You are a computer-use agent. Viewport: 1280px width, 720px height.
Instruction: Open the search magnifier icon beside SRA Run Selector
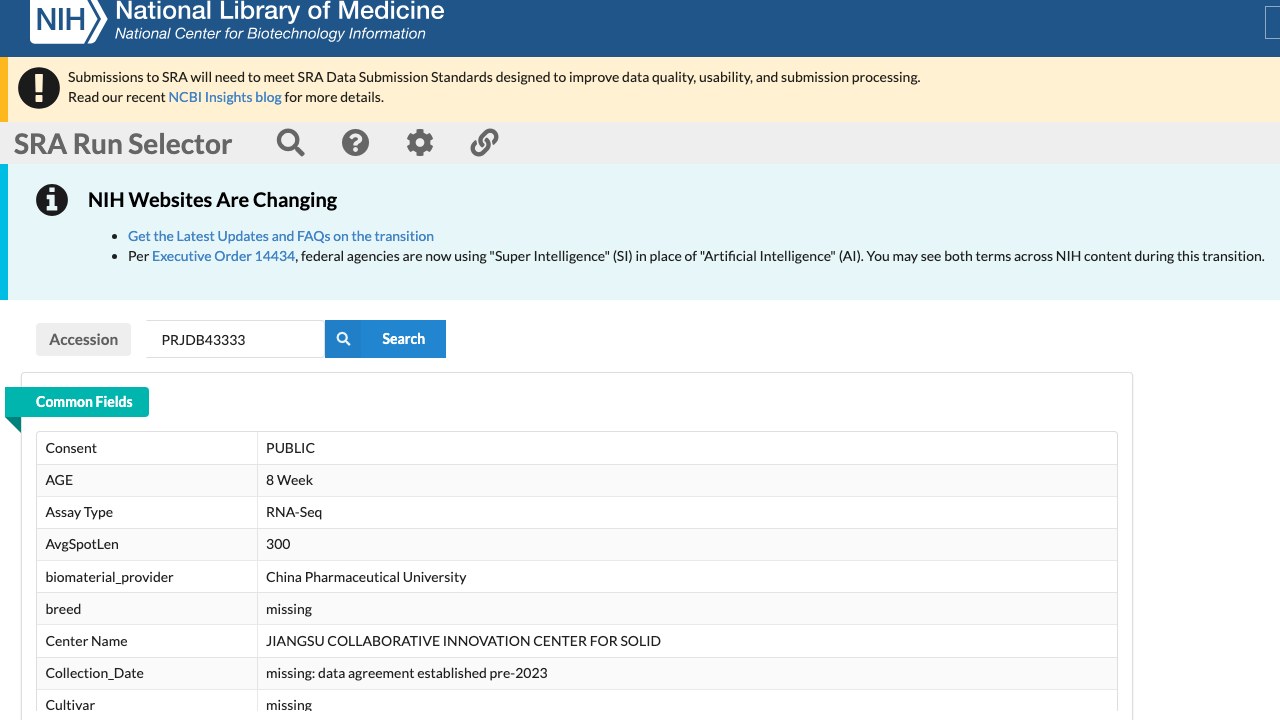pyautogui.click(x=291, y=143)
